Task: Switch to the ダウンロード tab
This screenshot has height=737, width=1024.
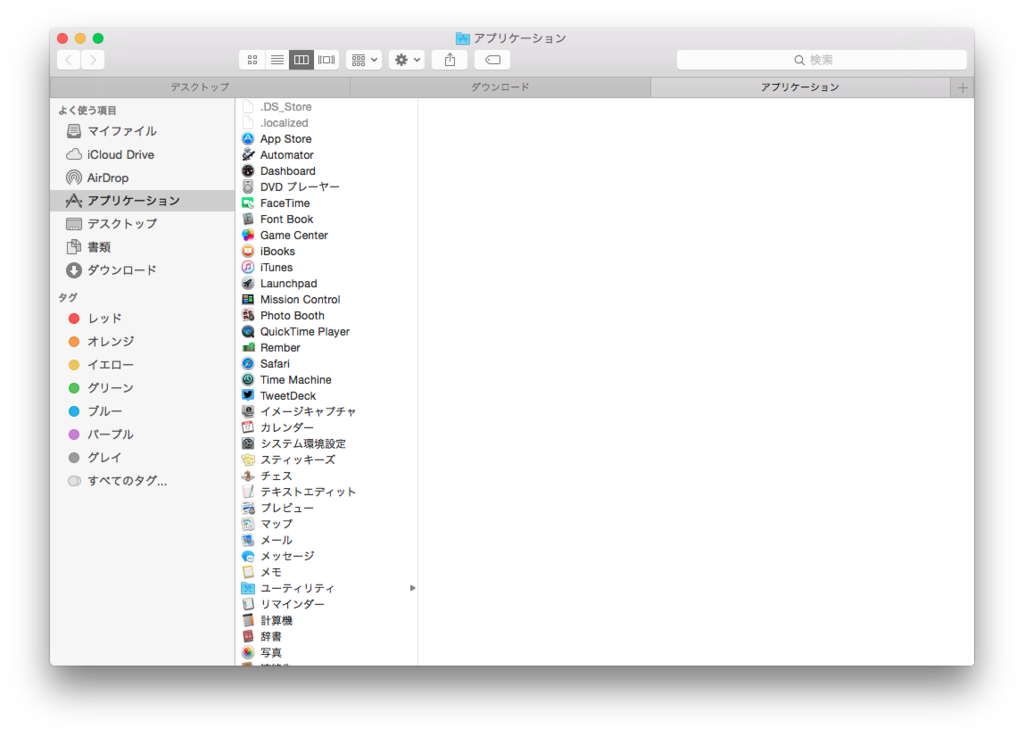Action: [500, 87]
